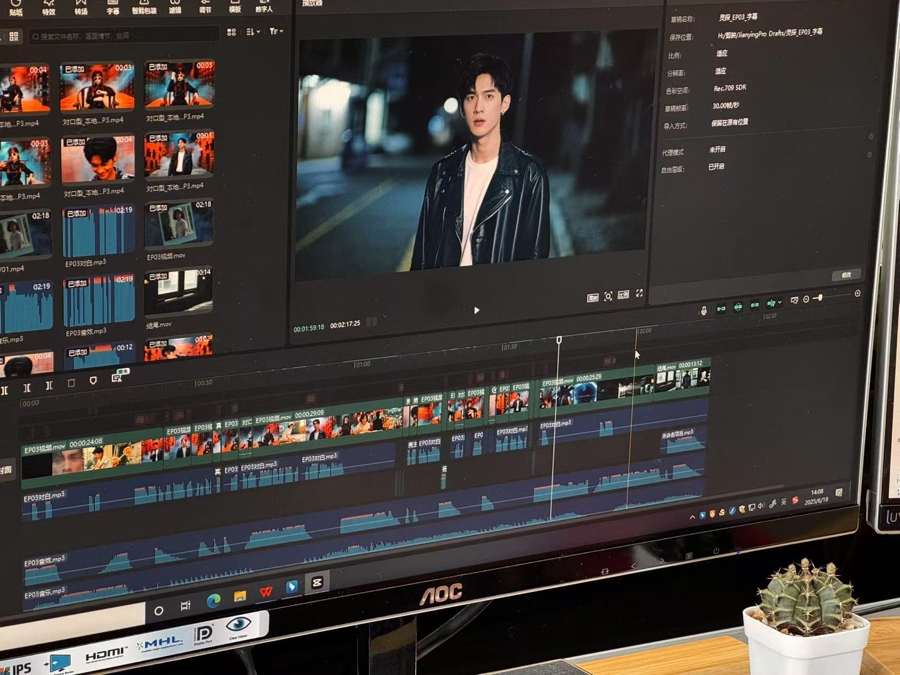Click the media search field

[x=123, y=35]
